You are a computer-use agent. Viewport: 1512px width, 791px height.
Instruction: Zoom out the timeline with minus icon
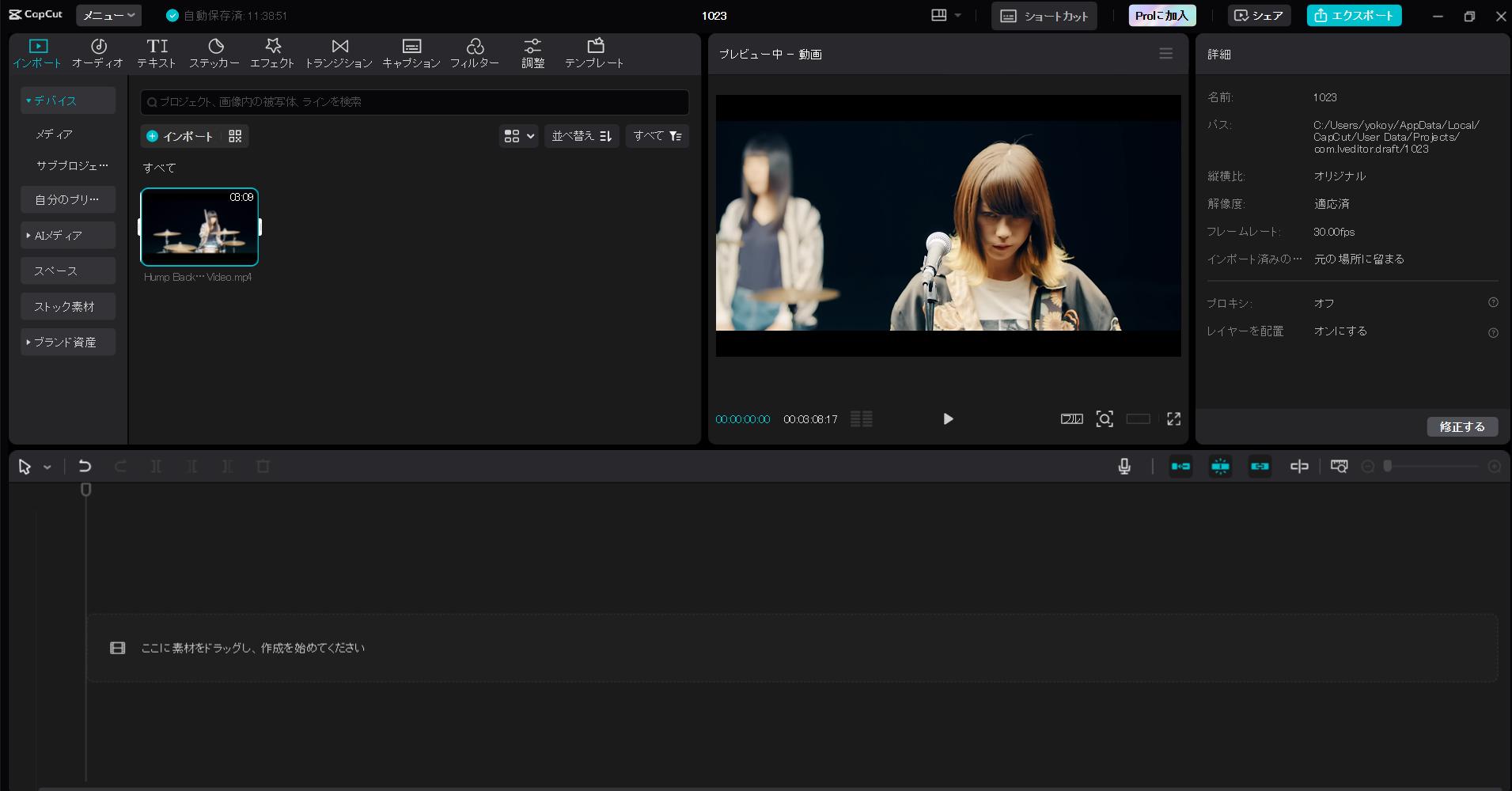(1367, 467)
